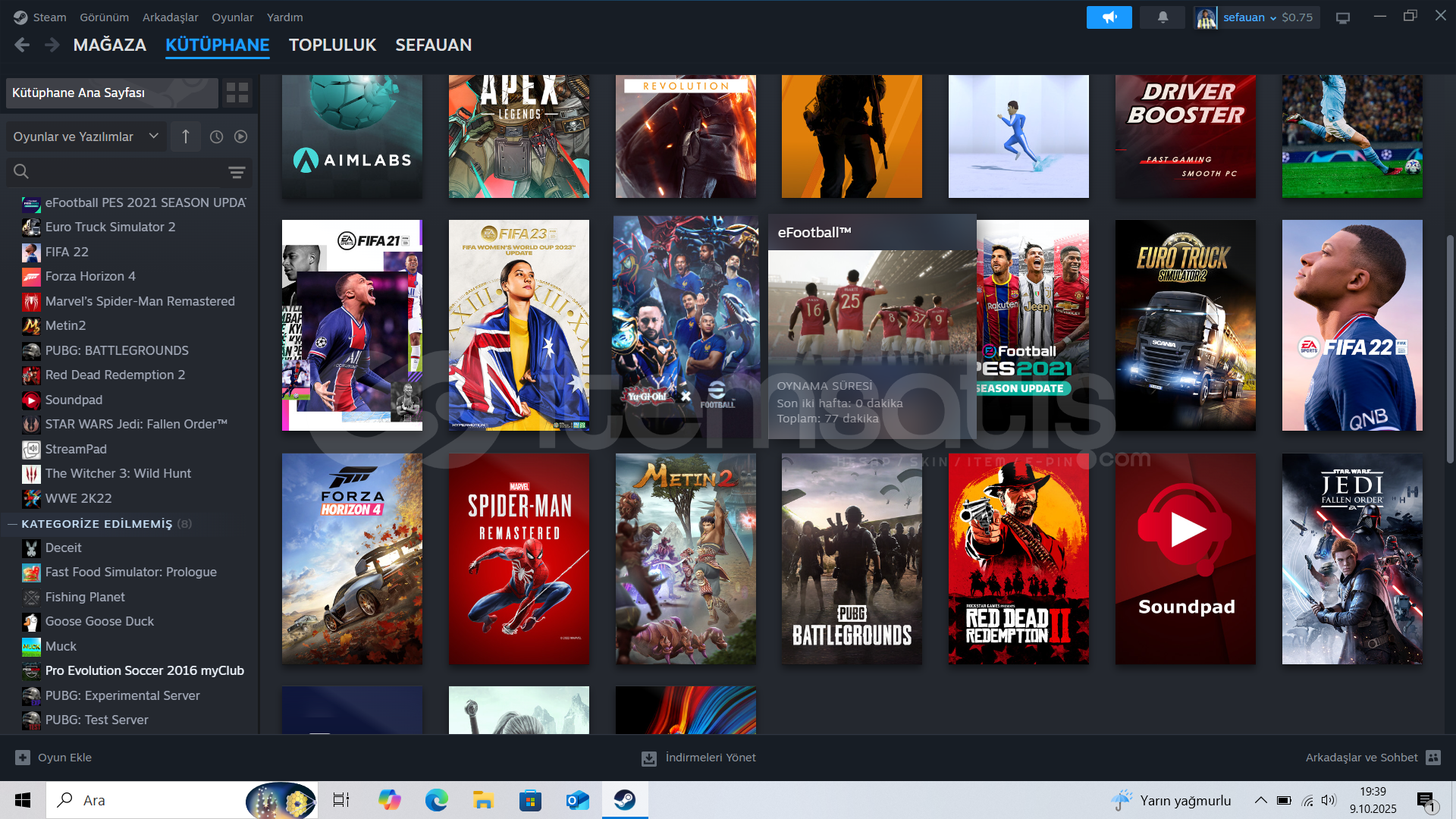Select Red Dead Redemption 2 in sidebar
The width and height of the screenshot is (1456, 819).
[x=115, y=375]
